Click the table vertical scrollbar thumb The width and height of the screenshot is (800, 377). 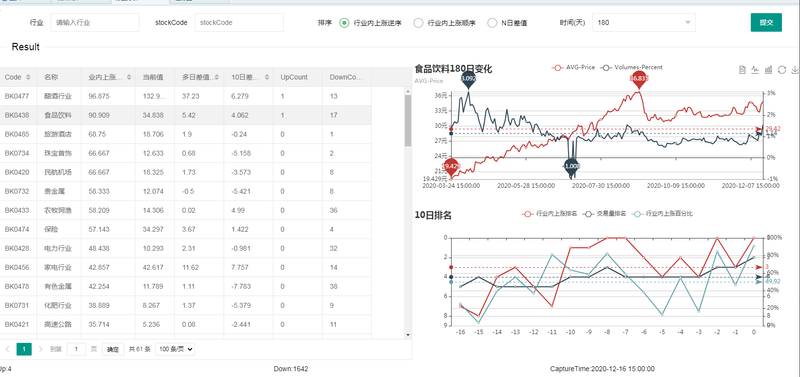tap(408, 121)
